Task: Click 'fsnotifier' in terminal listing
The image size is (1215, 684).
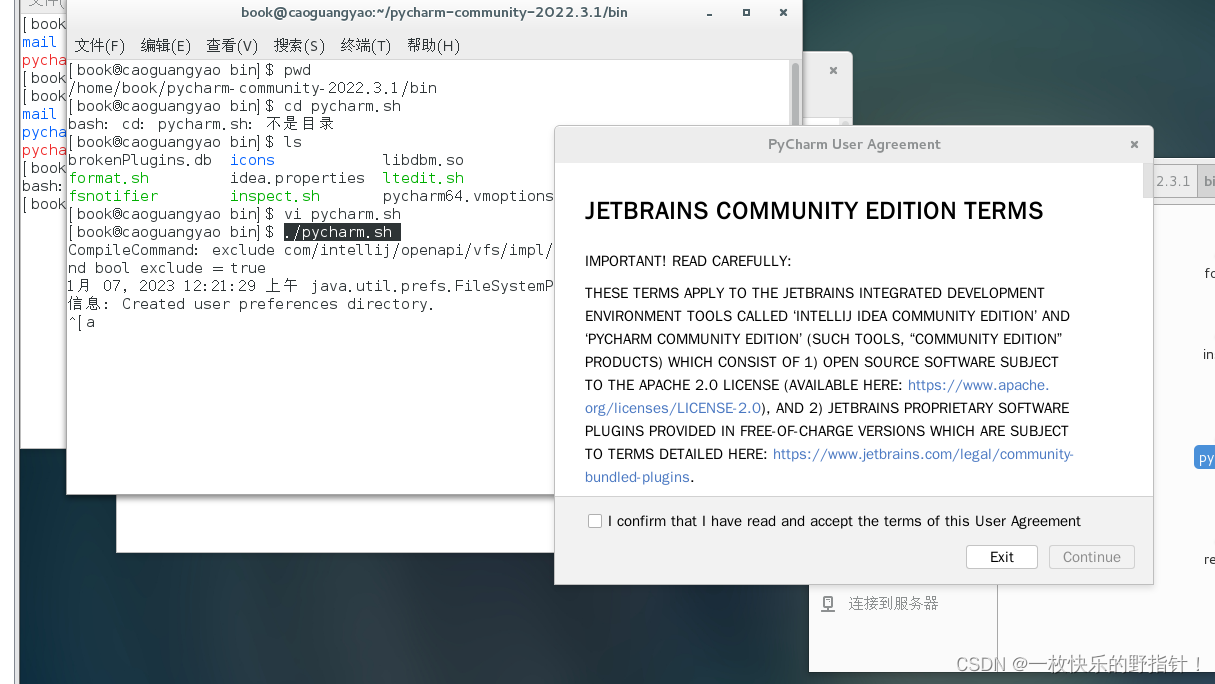Action: coord(113,196)
